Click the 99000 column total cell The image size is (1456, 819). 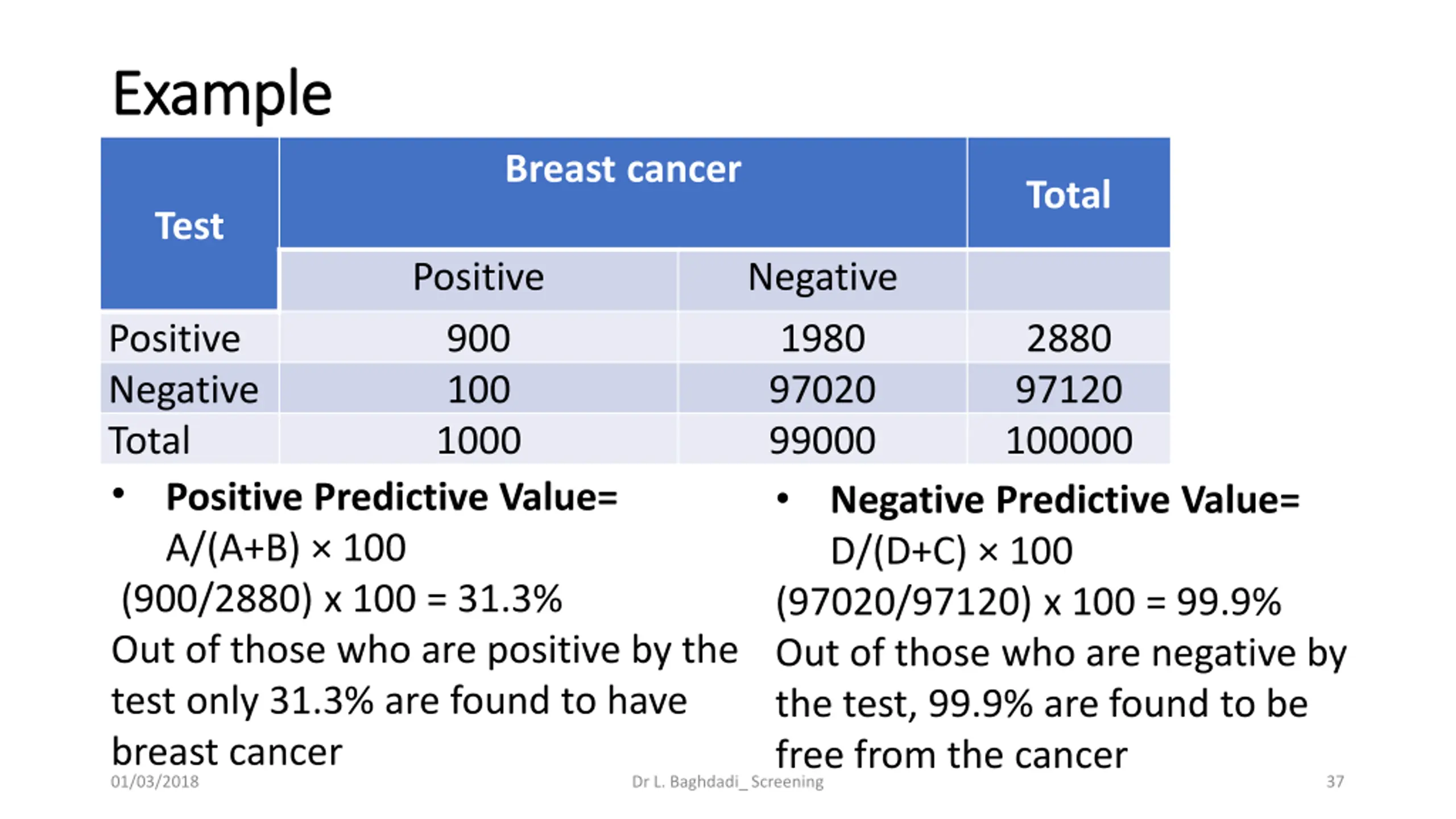coord(822,439)
